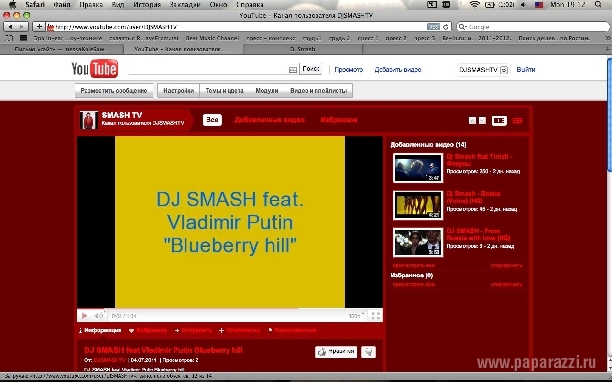Switch to the first Safari tab
Image resolution: width=612 pixels, height=382 pixels.
61,49
